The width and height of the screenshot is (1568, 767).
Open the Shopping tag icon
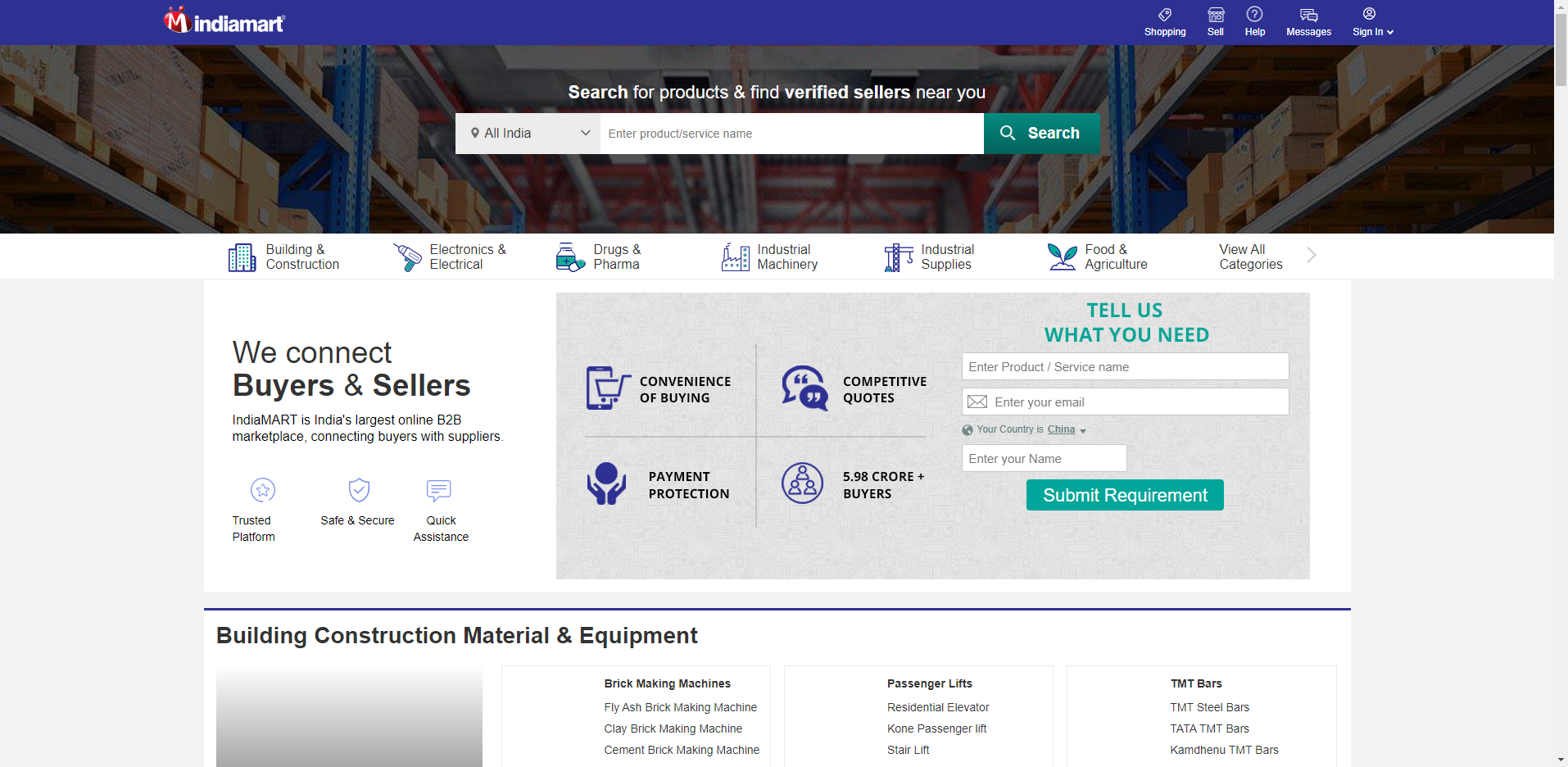(x=1165, y=14)
